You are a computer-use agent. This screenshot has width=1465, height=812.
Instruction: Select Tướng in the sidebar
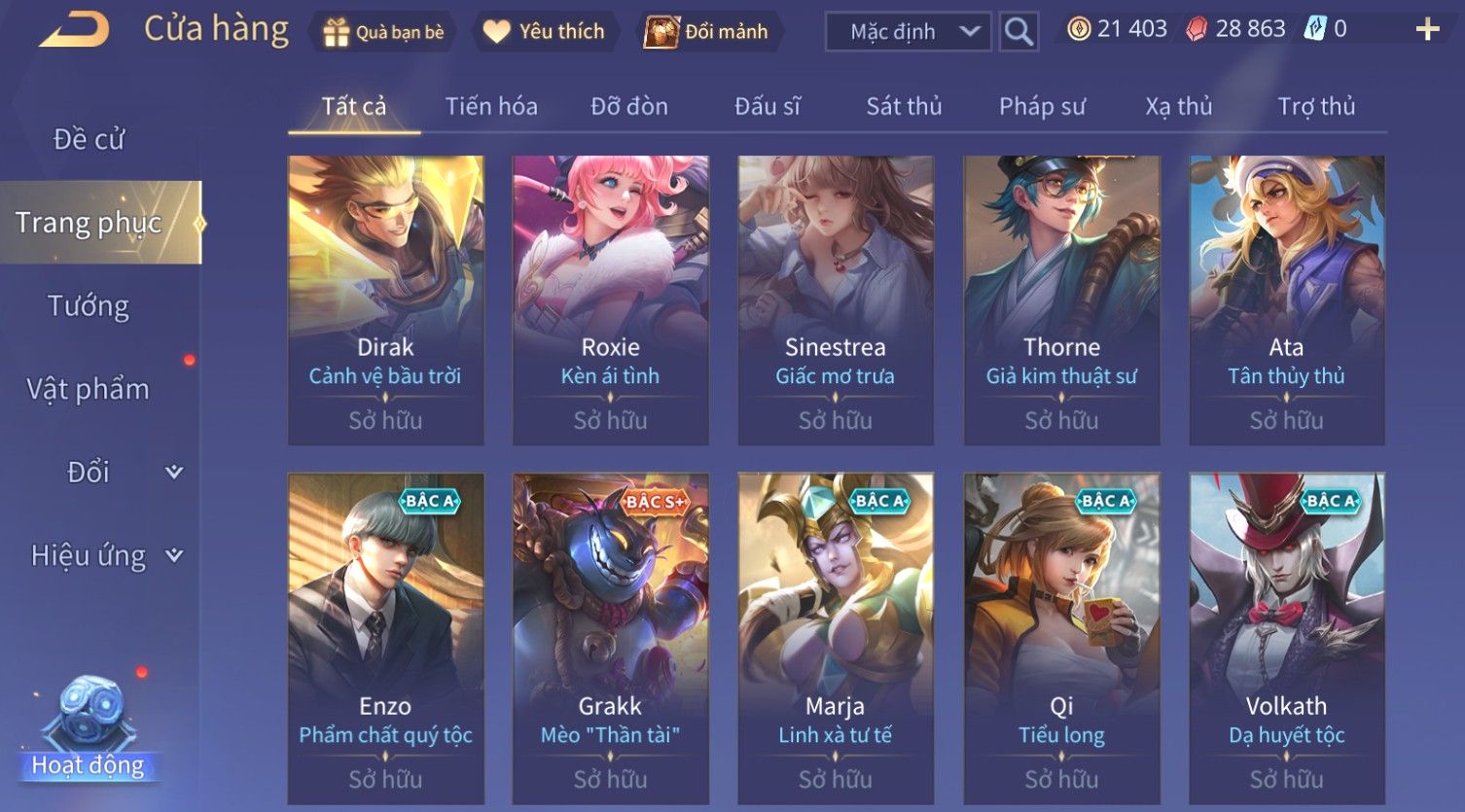89,306
